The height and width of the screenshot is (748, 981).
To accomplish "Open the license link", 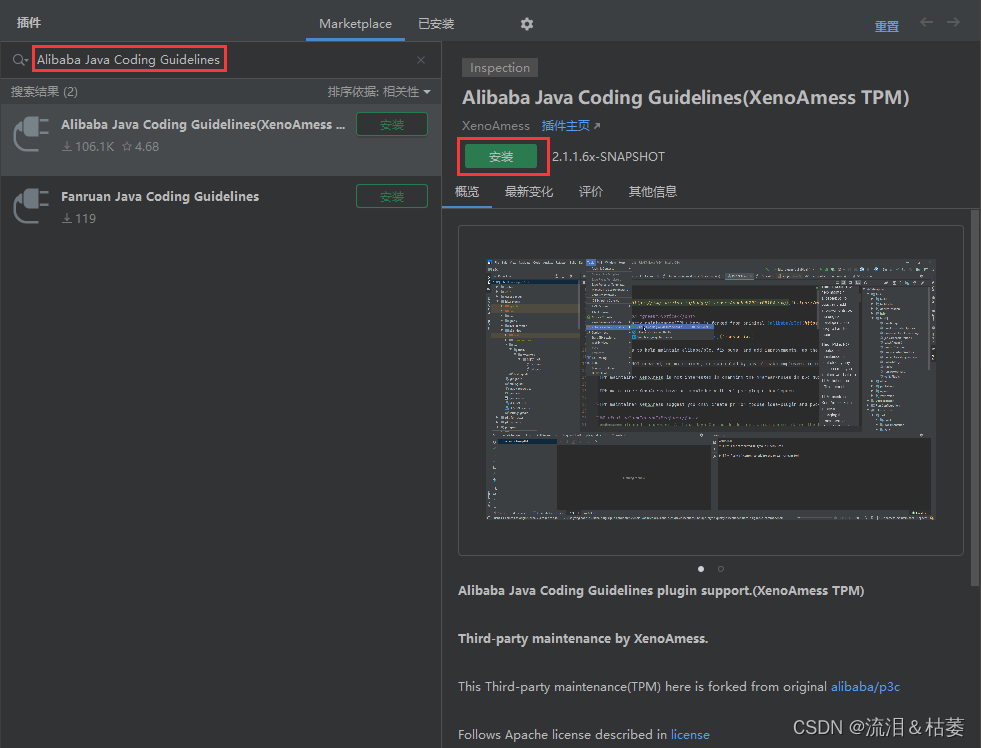I will 690,734.
